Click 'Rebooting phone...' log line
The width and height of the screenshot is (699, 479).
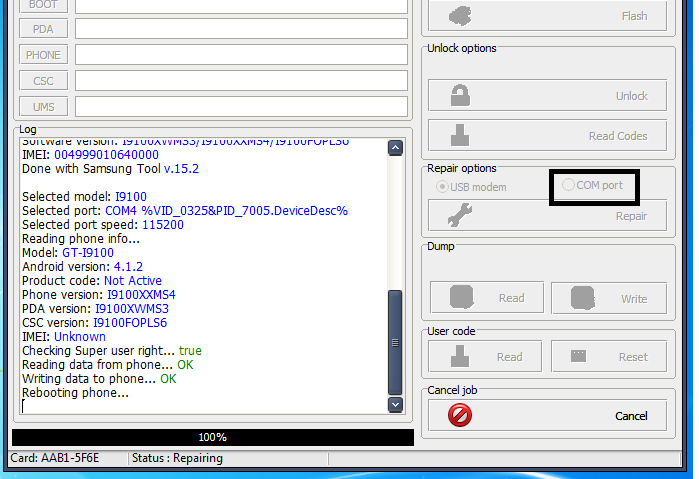pos(75,393)
